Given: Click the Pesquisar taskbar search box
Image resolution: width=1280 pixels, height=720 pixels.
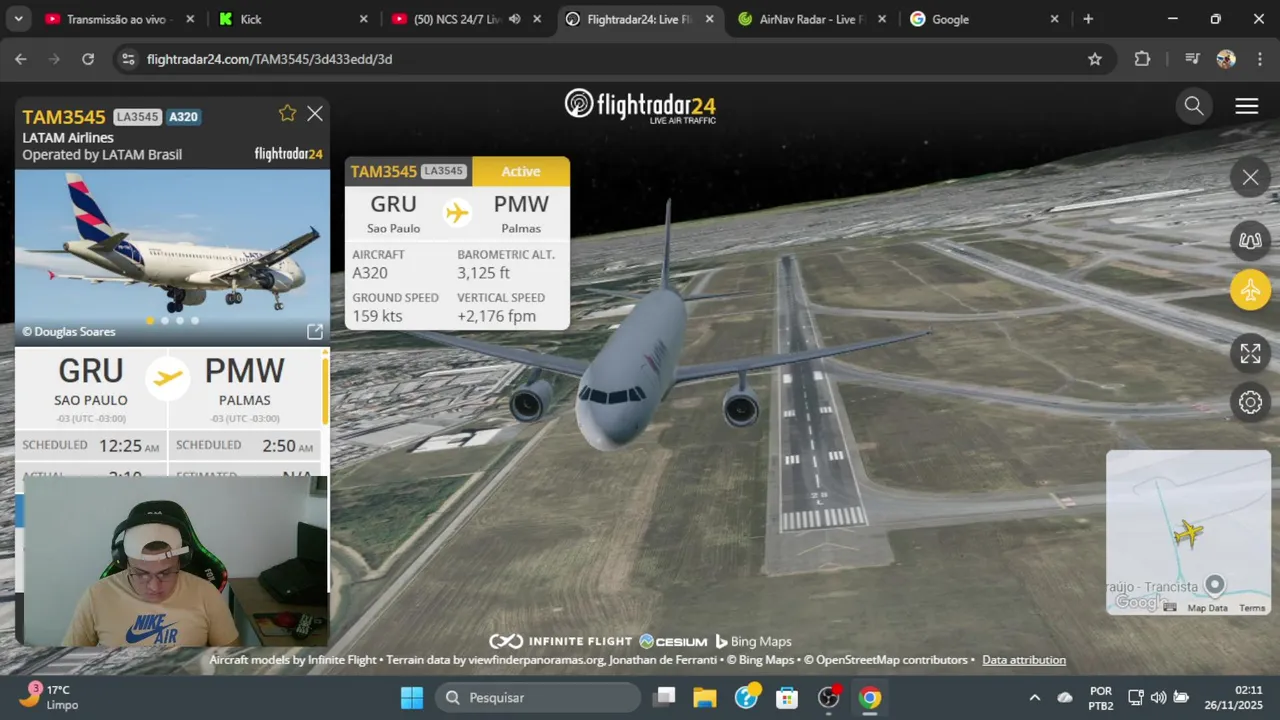Looking at the screenshot, I should pos(538,697).
